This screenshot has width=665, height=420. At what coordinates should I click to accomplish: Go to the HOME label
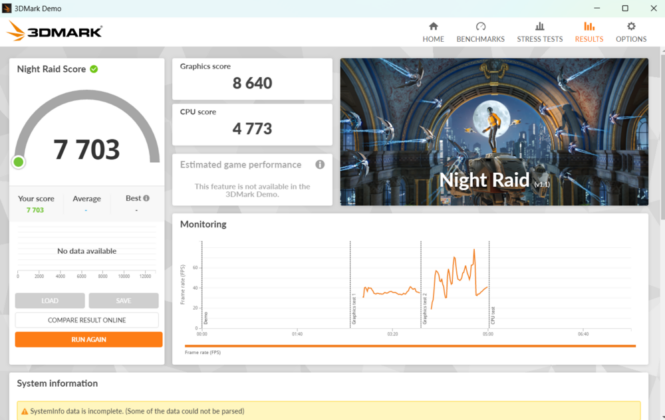pos(433,39)
